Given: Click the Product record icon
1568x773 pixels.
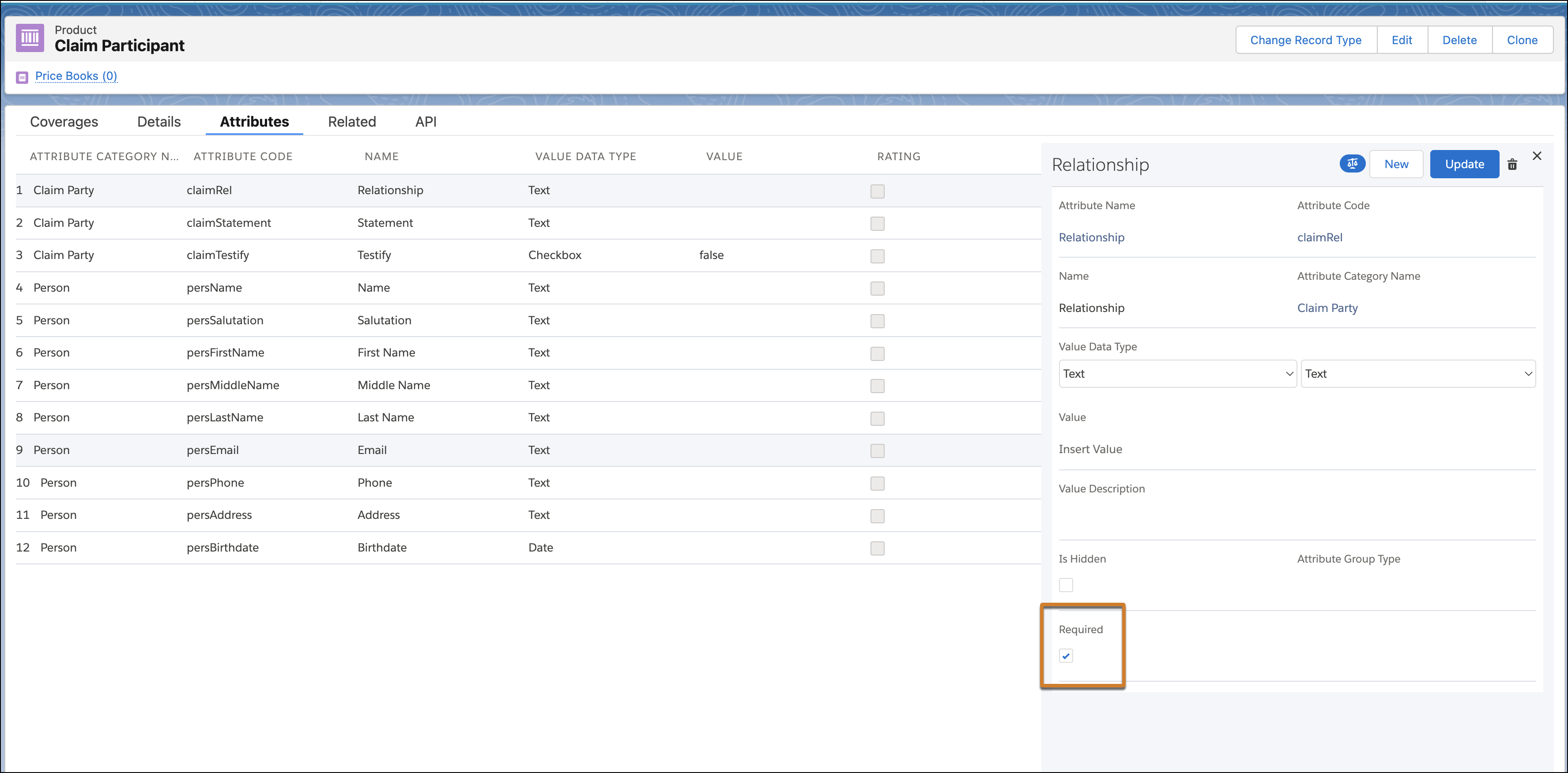Looking at the screenshot, I should (x=30, y=38).
